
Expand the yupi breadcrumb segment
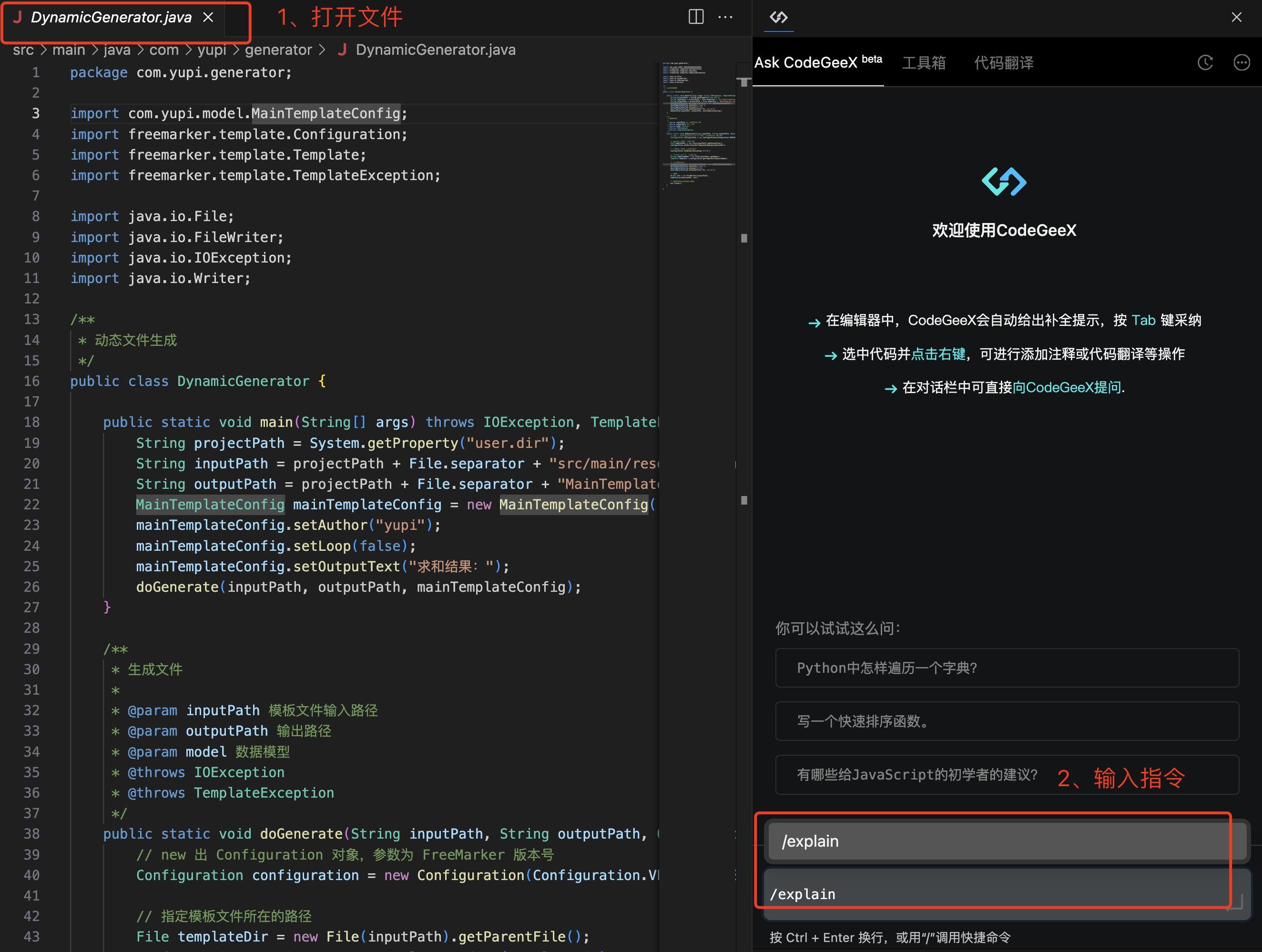click(212, 50)
